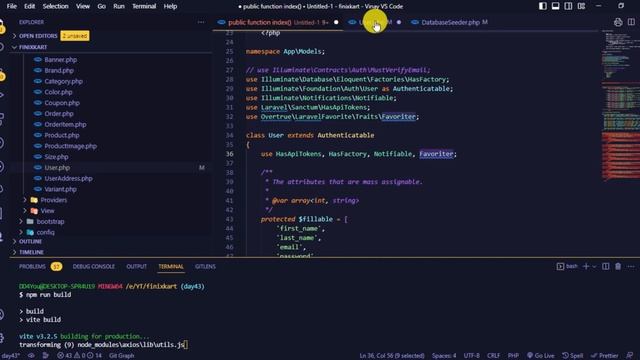The width and height of the screenshot is (640, 360).
Task: Open ProductImage.php file
Action: 71,146
